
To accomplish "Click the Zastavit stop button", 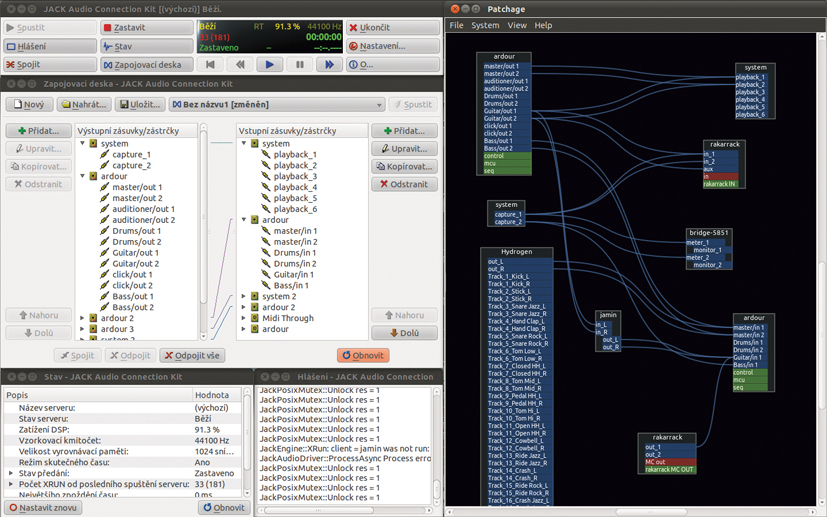I will click(147, 27).
